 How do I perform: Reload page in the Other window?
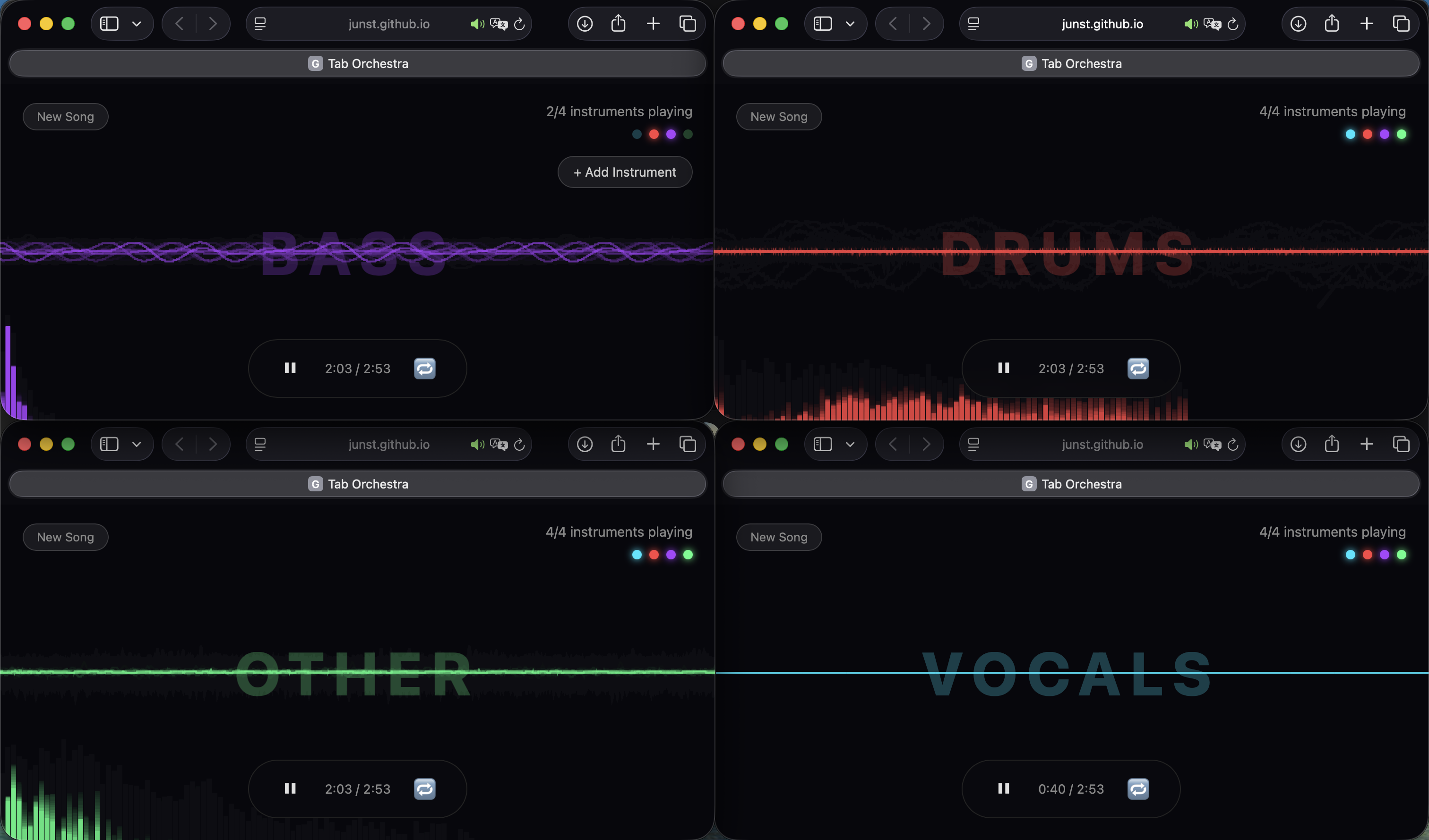pos(519,445)
